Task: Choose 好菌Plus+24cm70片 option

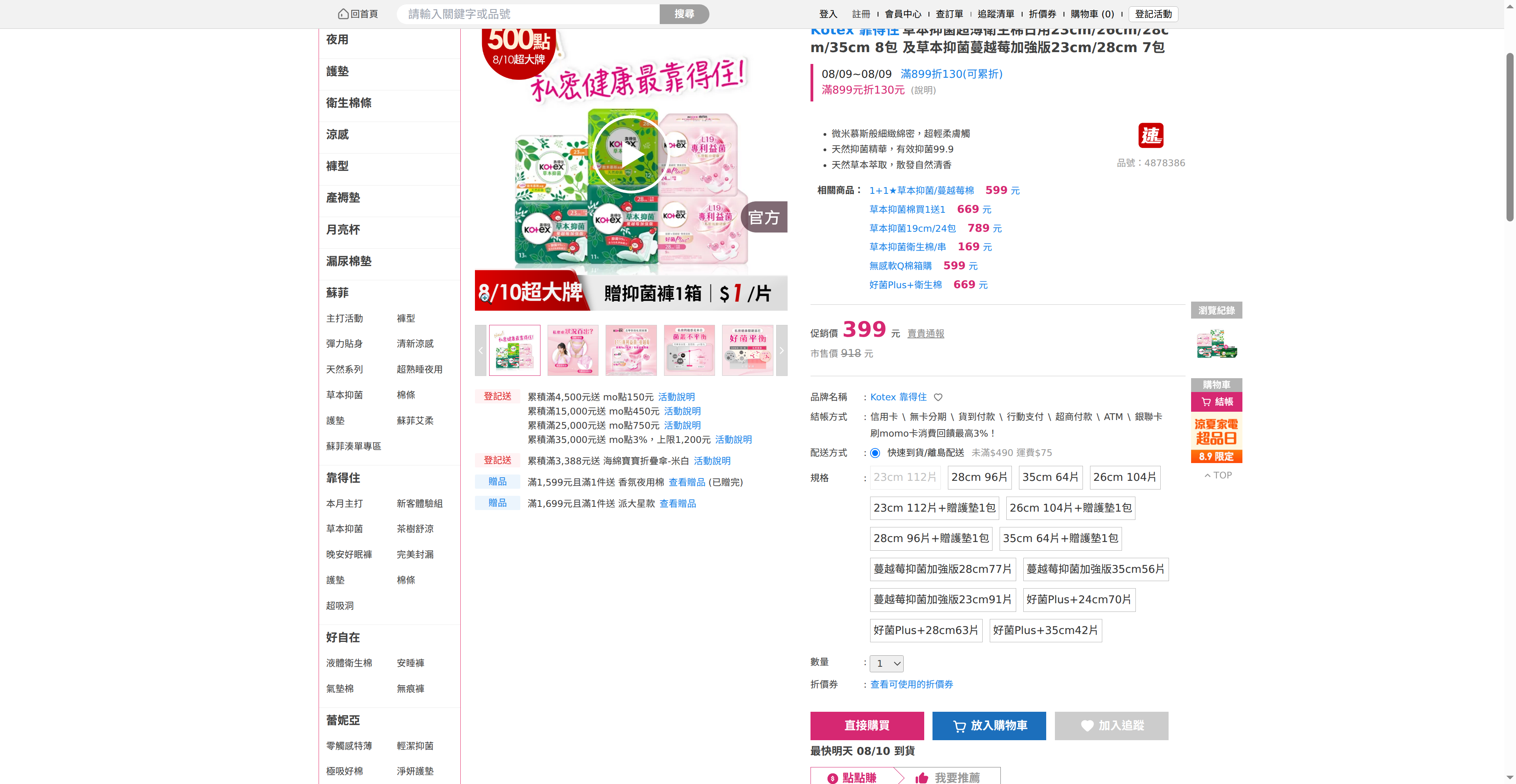Action: [x=1079, y=600]
